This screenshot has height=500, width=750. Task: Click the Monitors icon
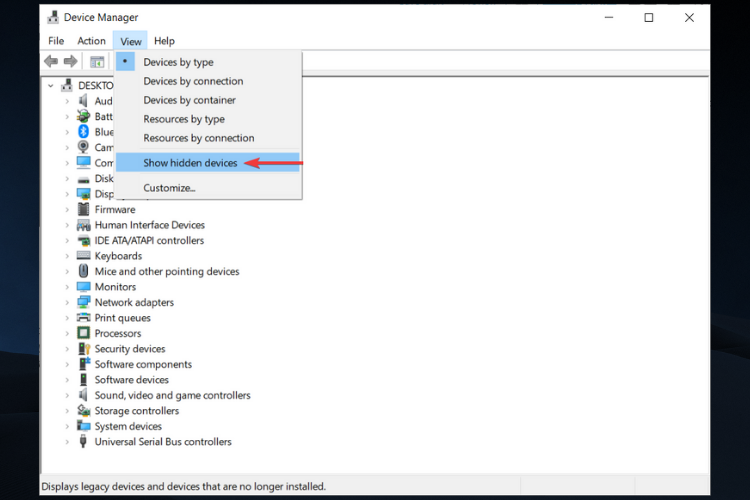(x=84, y=287)
